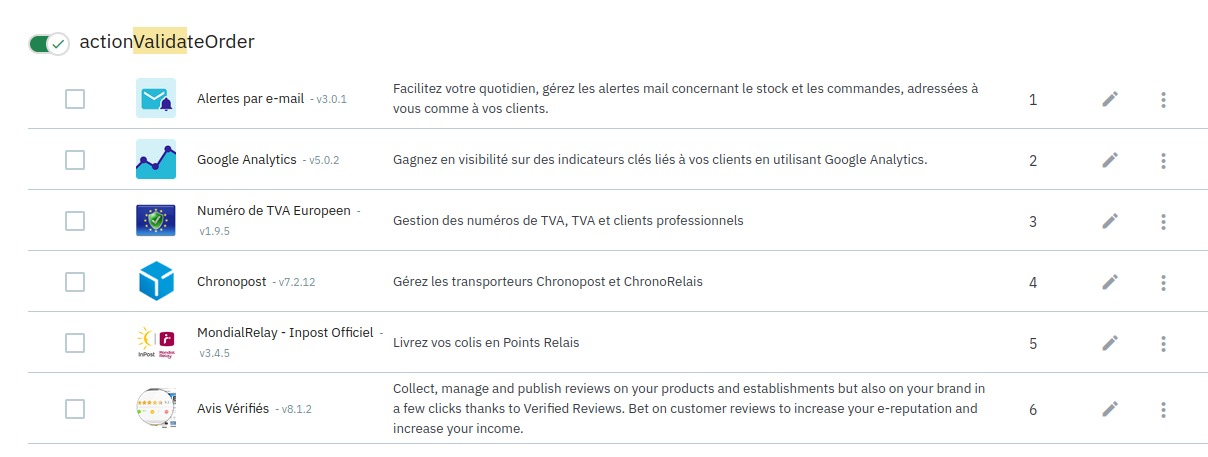Screen dimensions: 1208x457
Task: Edit the Alertes par e-mail module with pencil
Action: tap(1110, 99)
